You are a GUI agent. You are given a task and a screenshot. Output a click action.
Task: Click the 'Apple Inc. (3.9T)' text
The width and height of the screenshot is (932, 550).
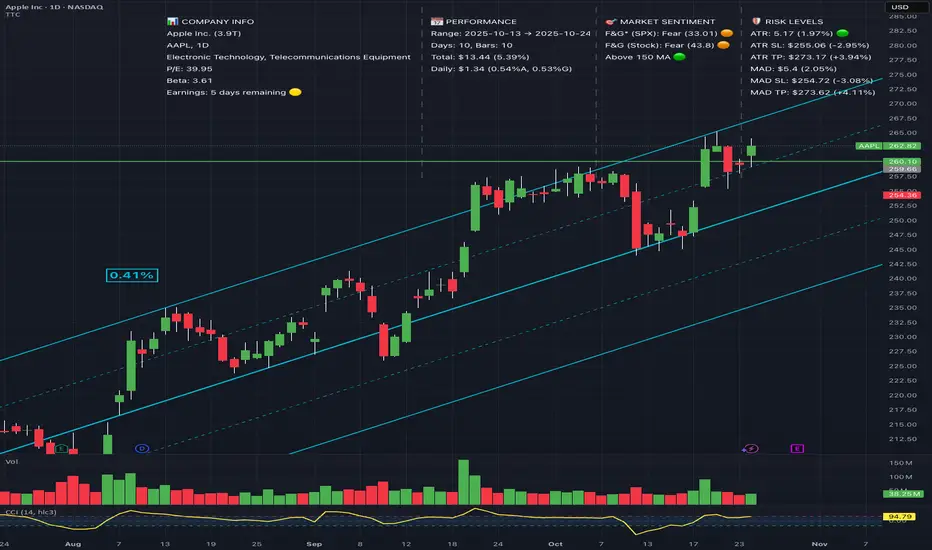point(204,33)
